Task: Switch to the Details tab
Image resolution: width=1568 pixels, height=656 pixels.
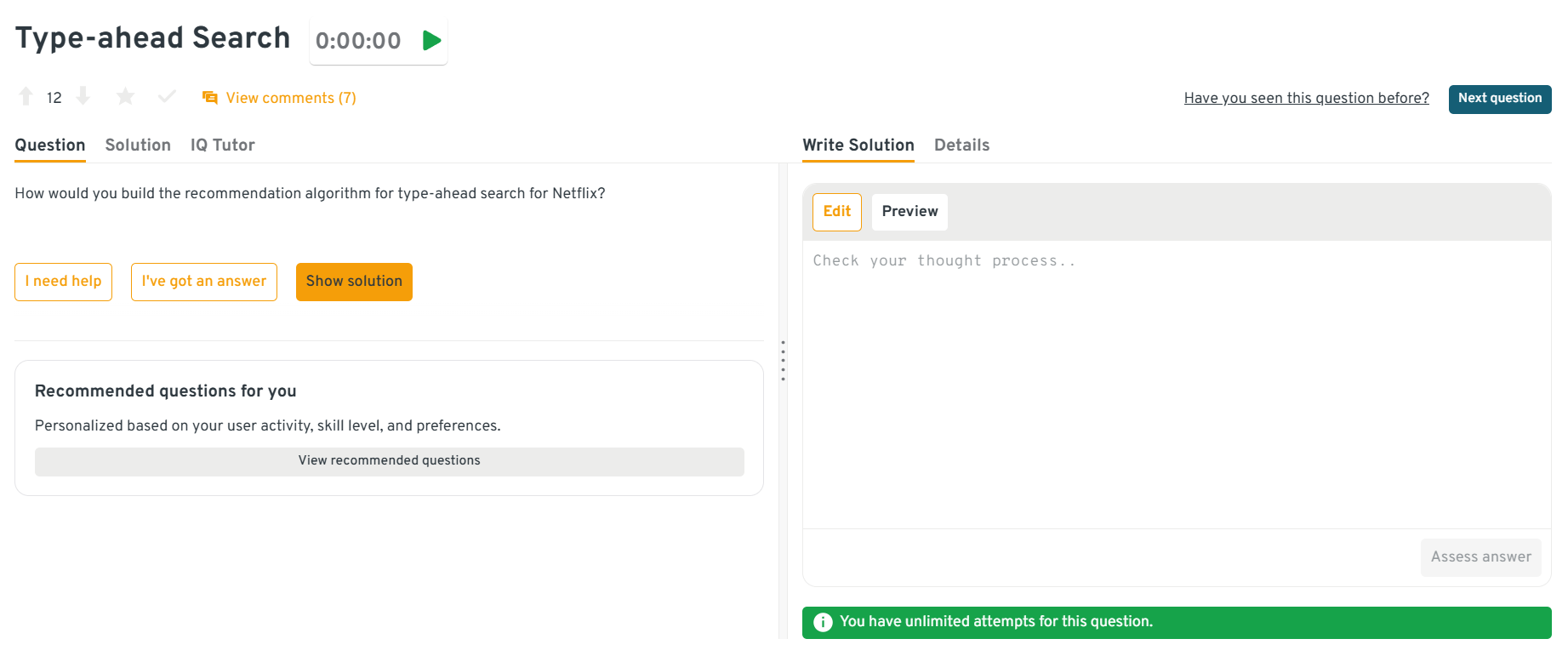Action: click(961, 145)
